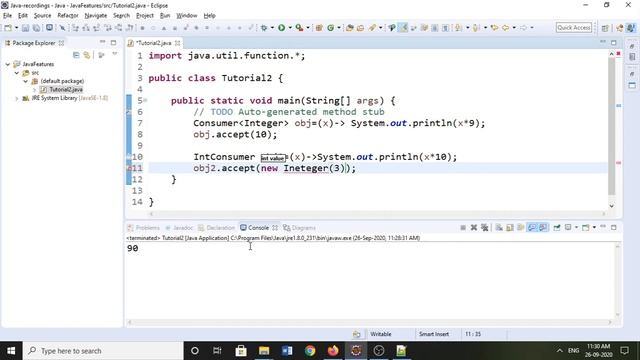Click the Quick Access search field
Screen dimensions: 640x360
tap(573, 28)
